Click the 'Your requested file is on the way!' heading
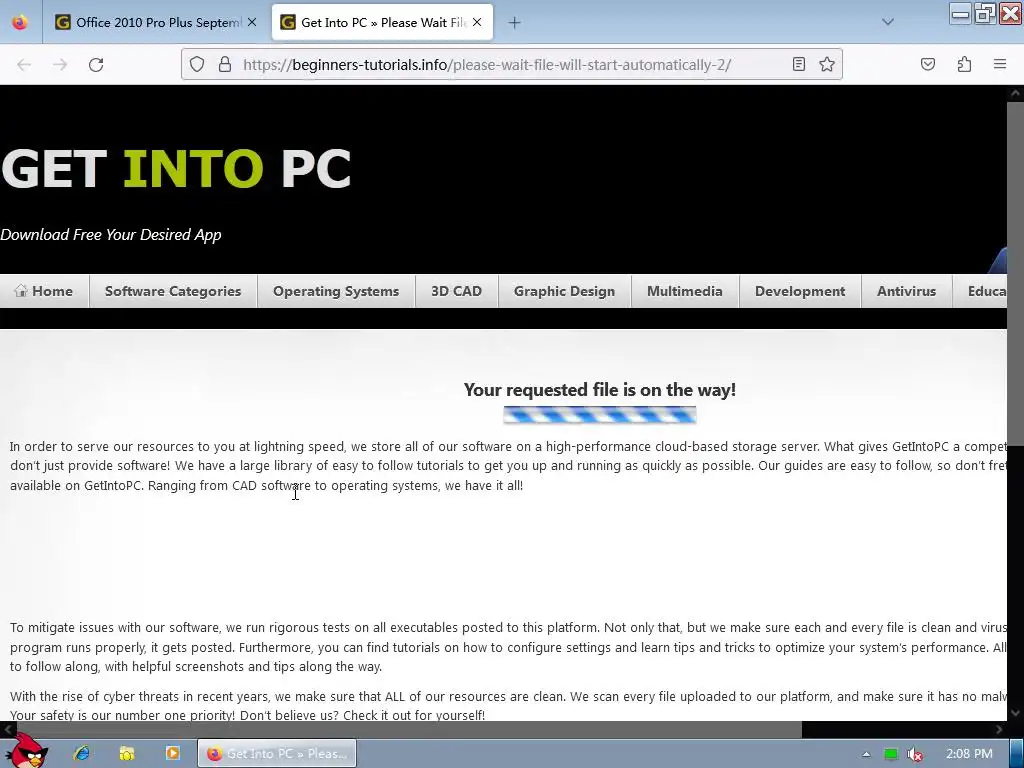Screen dimensions: 1024x768 tap(600, 390)
